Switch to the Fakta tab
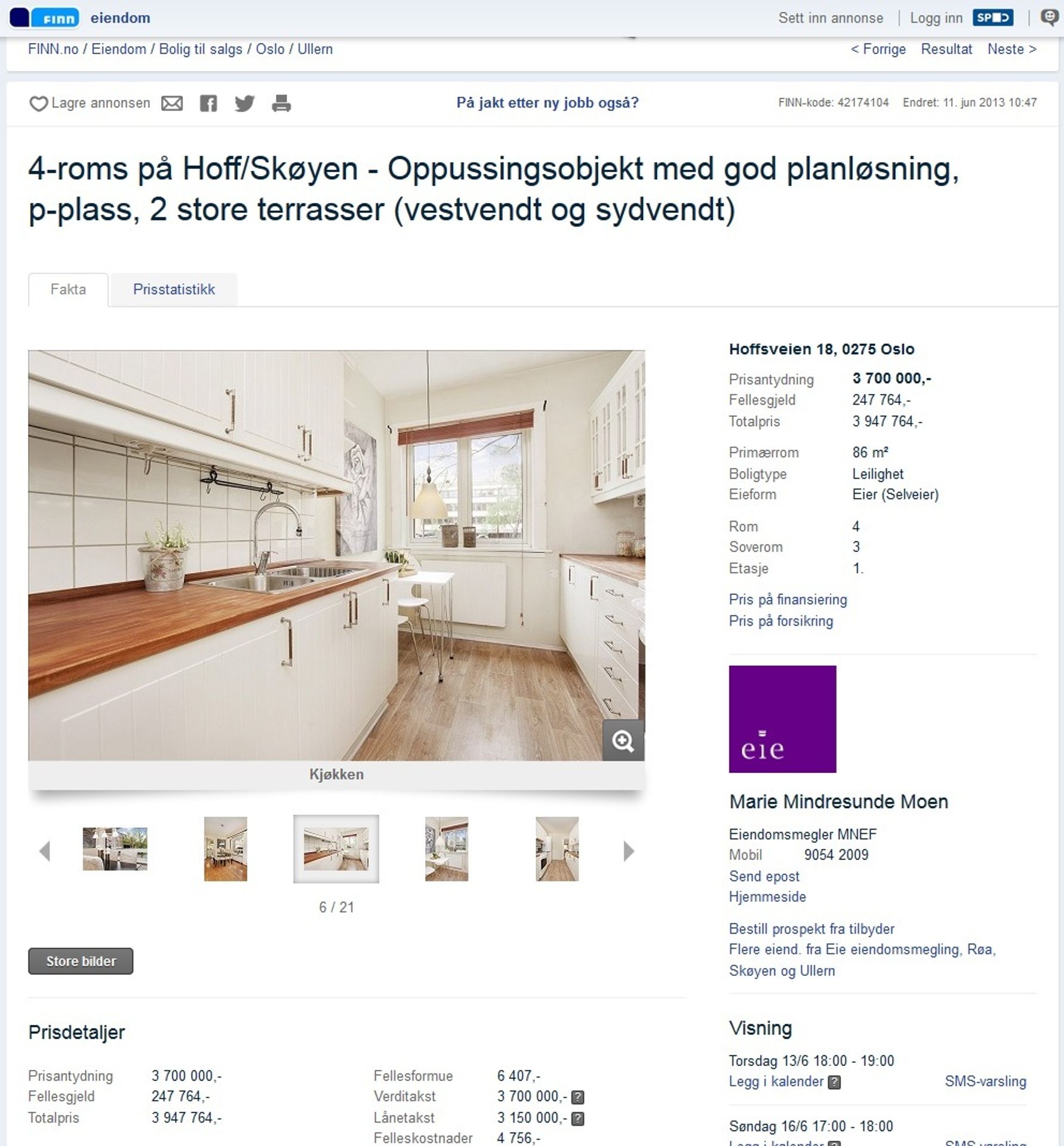The height and width of the screenshot is (1146, 1064). click(x=68, y=289)
